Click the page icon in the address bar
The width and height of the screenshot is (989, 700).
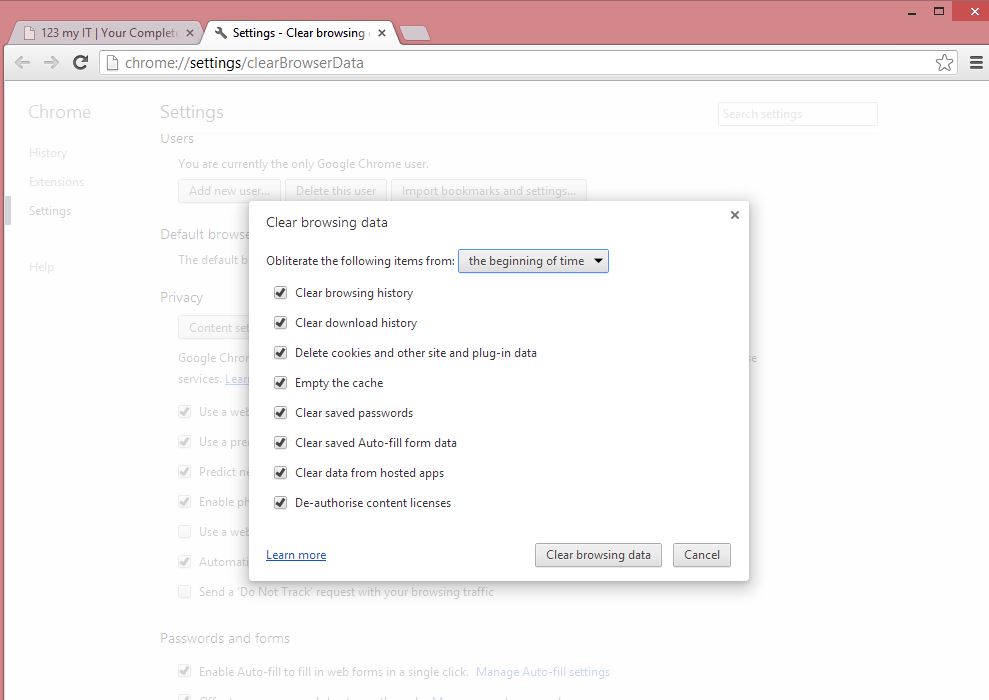click(112, 62)
